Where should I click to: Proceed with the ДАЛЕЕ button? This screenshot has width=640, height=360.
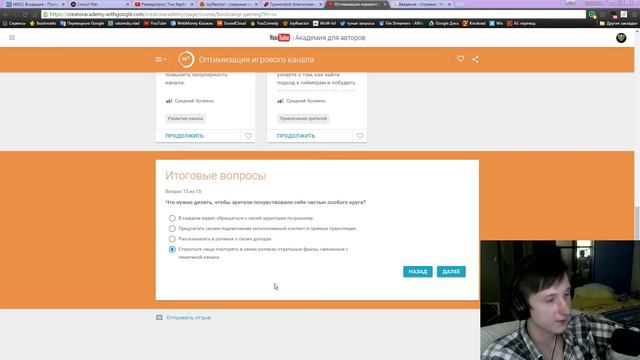pos(451,271)
